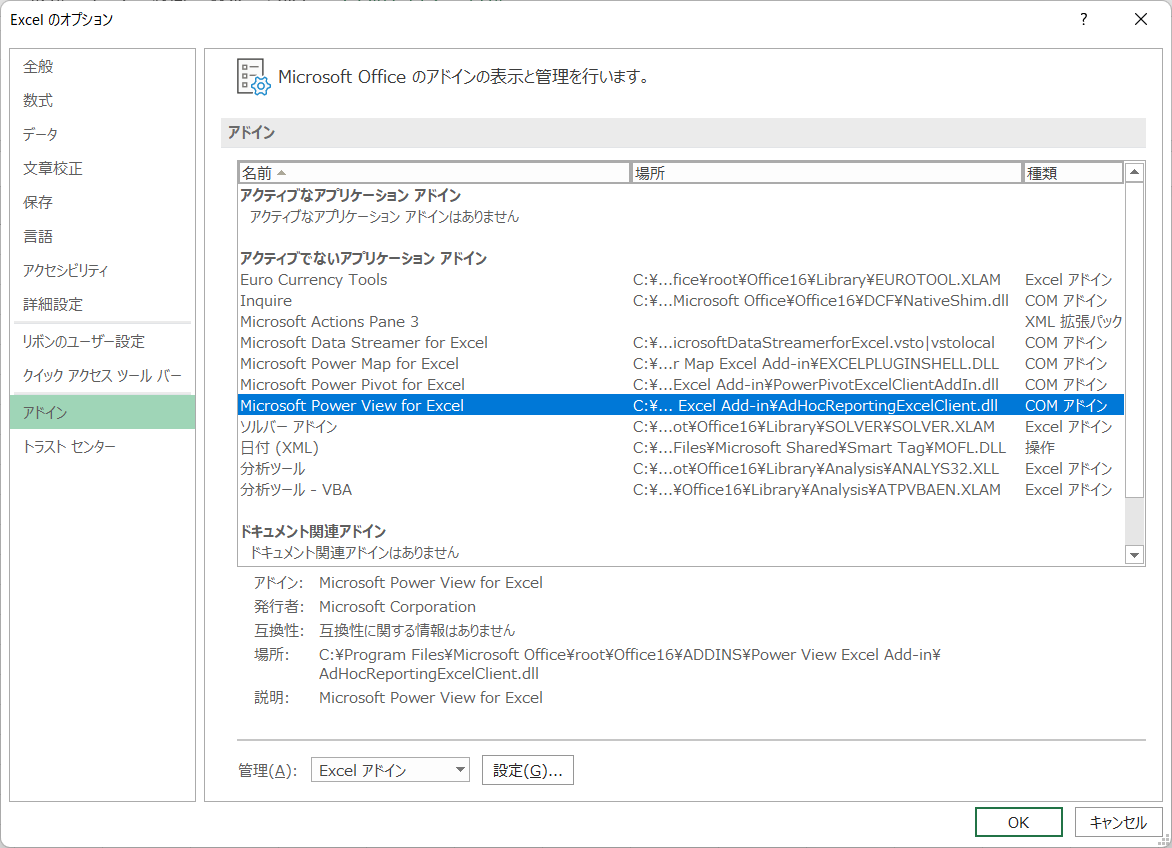Select the 分析ツール - VBA row
This screenshot has width=1172, height=848.
(680, 489)
